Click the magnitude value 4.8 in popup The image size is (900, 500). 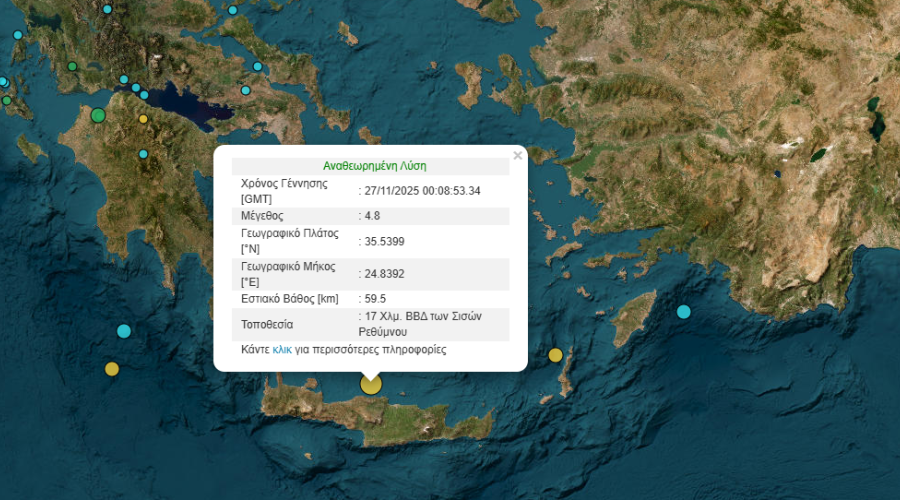pos(373,215)
